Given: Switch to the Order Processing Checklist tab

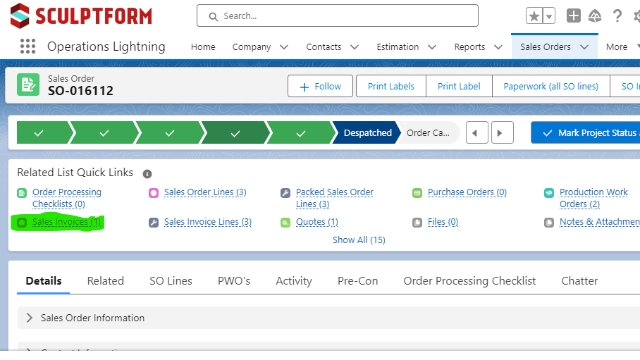Looking at the screenshot, I should click(469, 281).
